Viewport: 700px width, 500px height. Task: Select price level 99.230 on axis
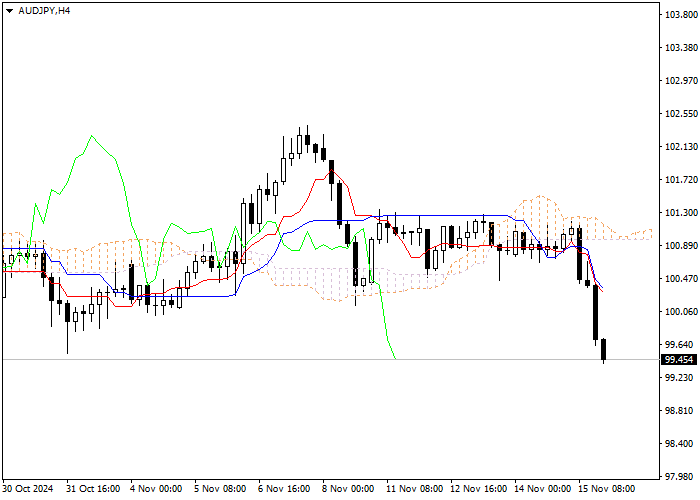pyautogui.click(x=679, y=378)
